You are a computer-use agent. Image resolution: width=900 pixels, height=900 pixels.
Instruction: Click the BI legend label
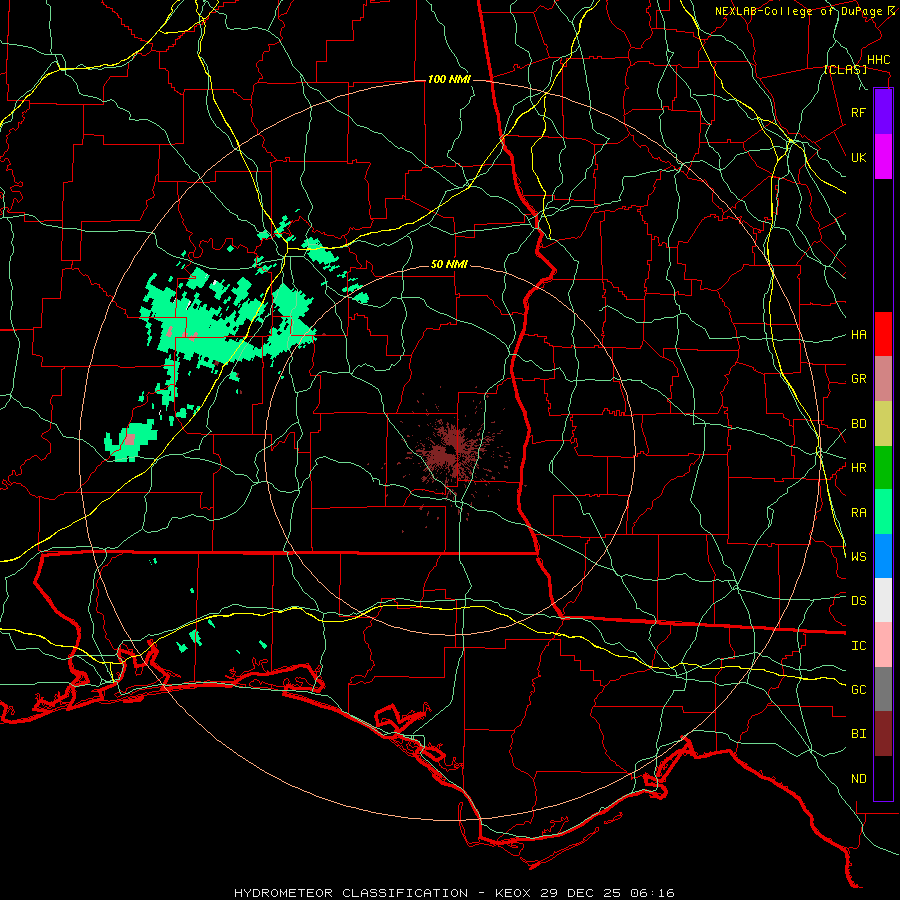pos(859,734)
